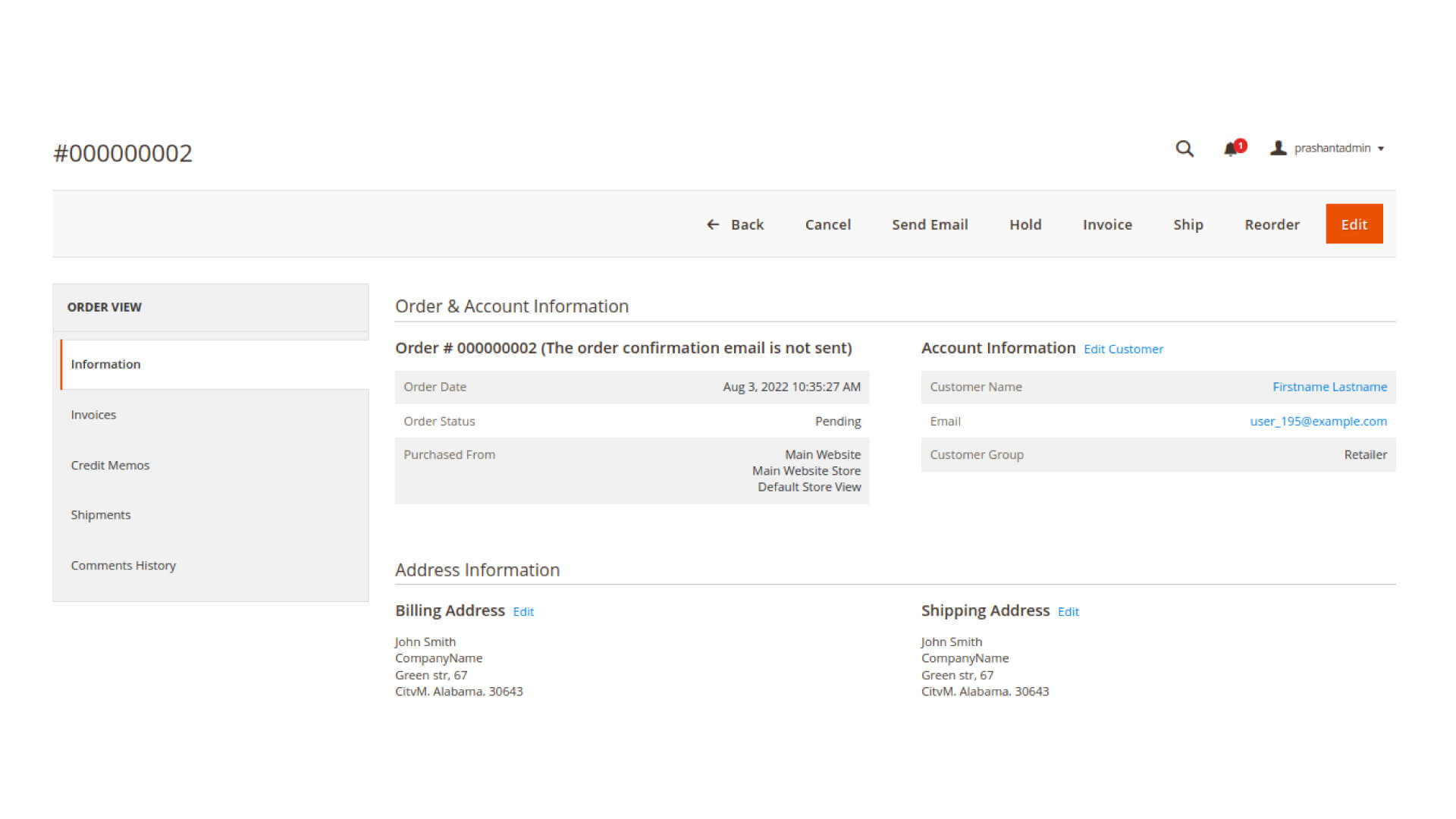The height and width of the screenshot is (819, 1456).
Task: Open the notifications bell icon
Action: pos(1231,149)
